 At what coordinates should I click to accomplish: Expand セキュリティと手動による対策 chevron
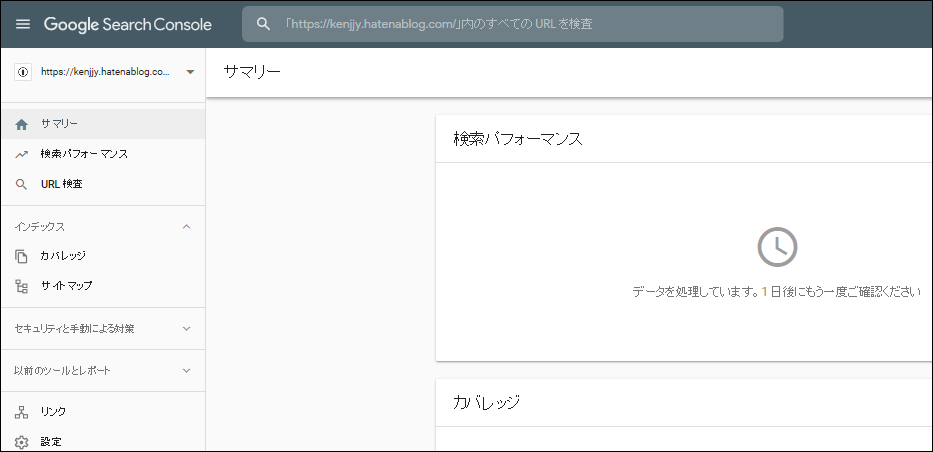(186, 328)
